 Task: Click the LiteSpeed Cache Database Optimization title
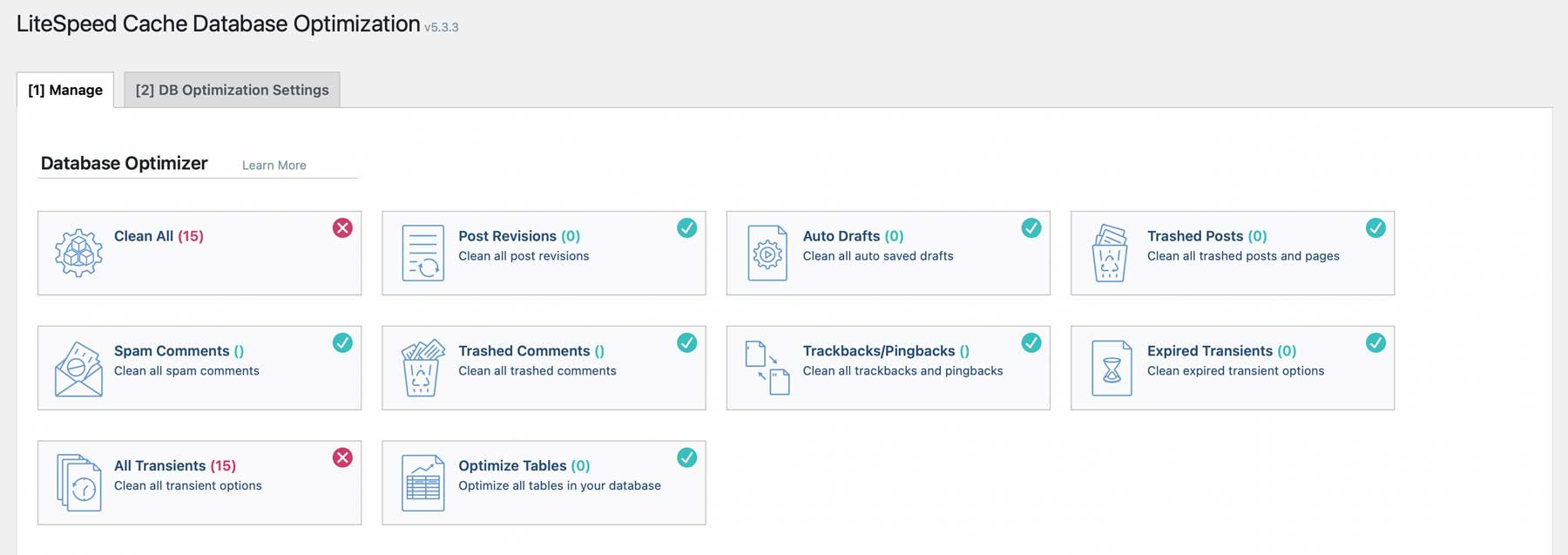click(218, 24)
